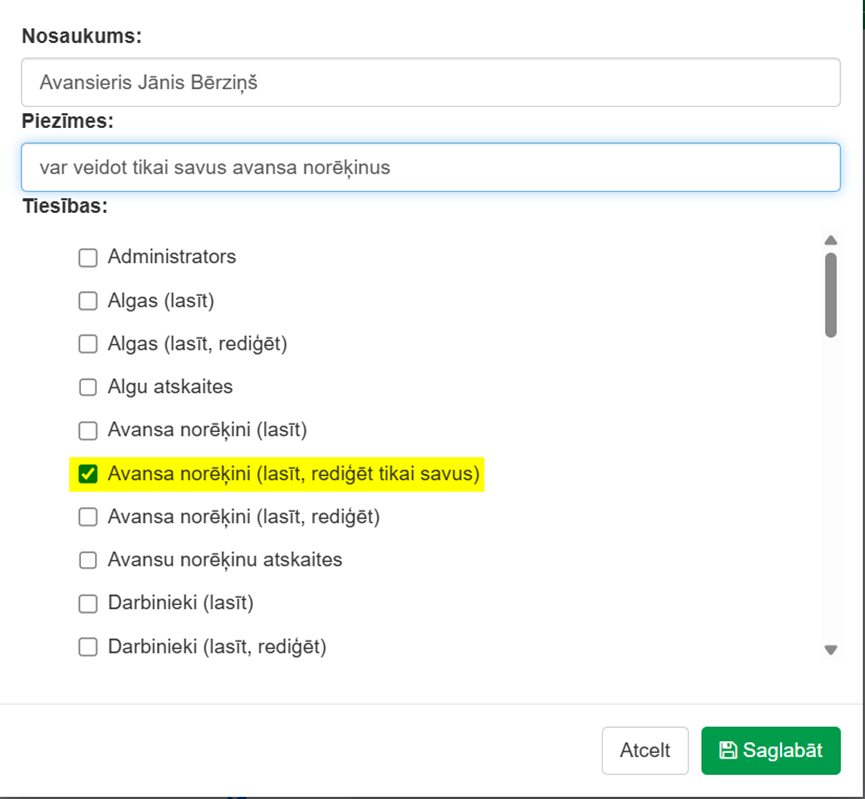Tick the Darbinieki (lasīt) checkbox
This screenshot has width=865, height=799.
point(88,603)
